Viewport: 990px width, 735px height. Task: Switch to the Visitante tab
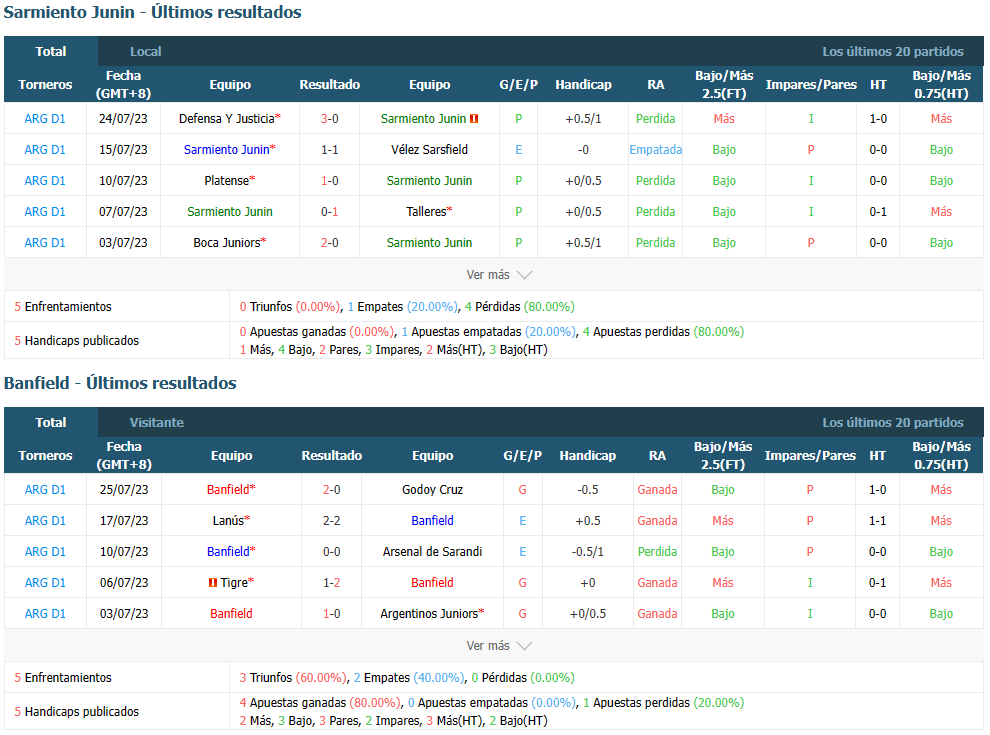point(157,422)
